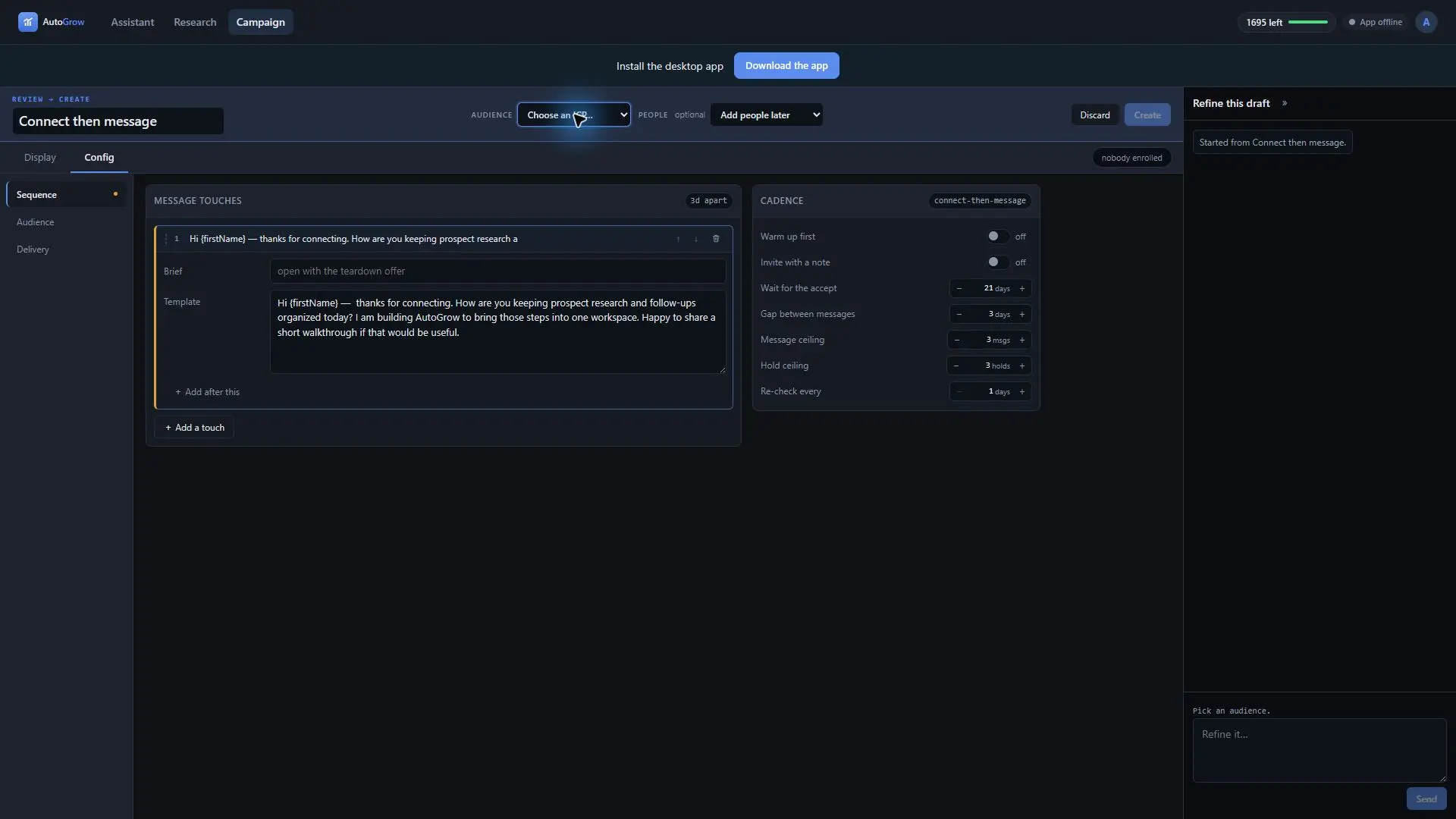
Task: Focus the Template message textarea
Action: (x=497, y=331)
